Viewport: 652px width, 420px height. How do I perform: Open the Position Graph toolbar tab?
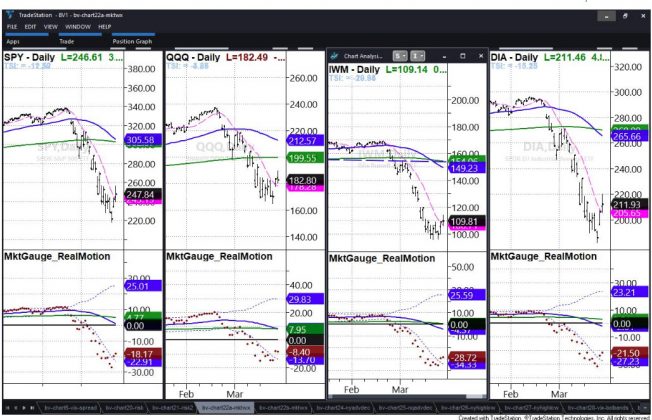pyautogui.click(x=132, y=41)
